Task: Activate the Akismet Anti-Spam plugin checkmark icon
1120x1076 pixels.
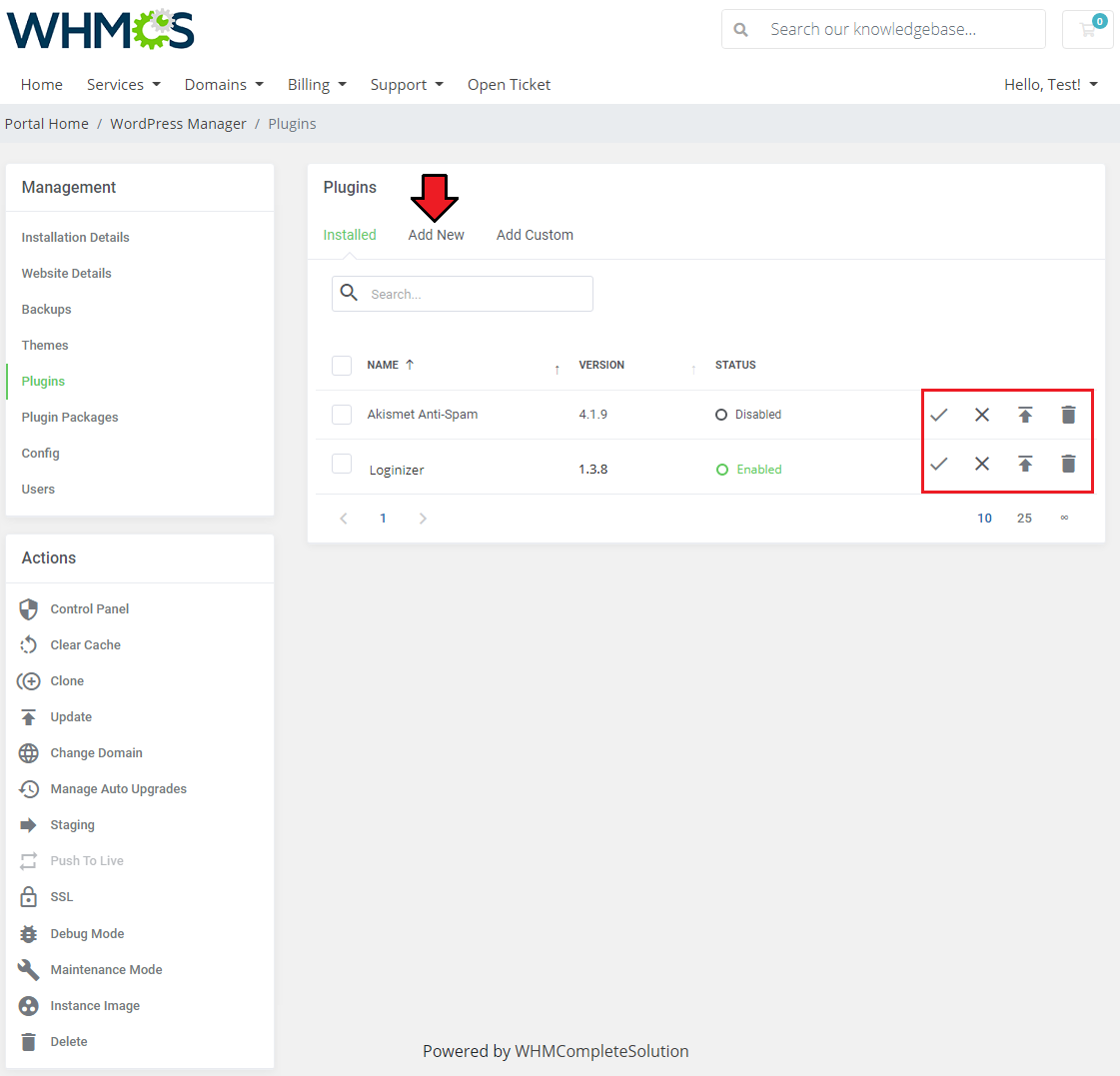Action: pos(938,415)
